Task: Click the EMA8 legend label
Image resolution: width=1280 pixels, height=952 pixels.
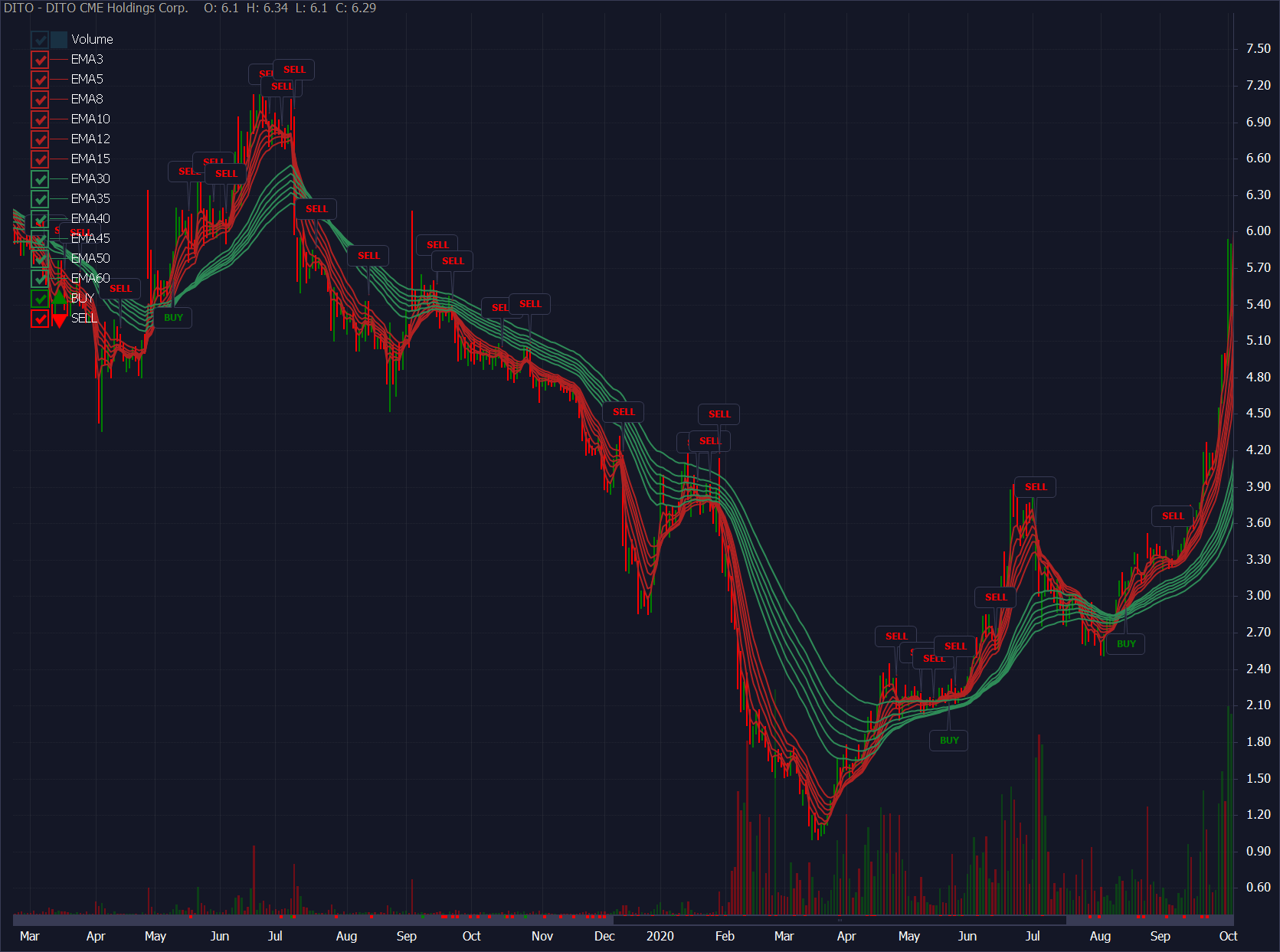Action: [87, 99]
